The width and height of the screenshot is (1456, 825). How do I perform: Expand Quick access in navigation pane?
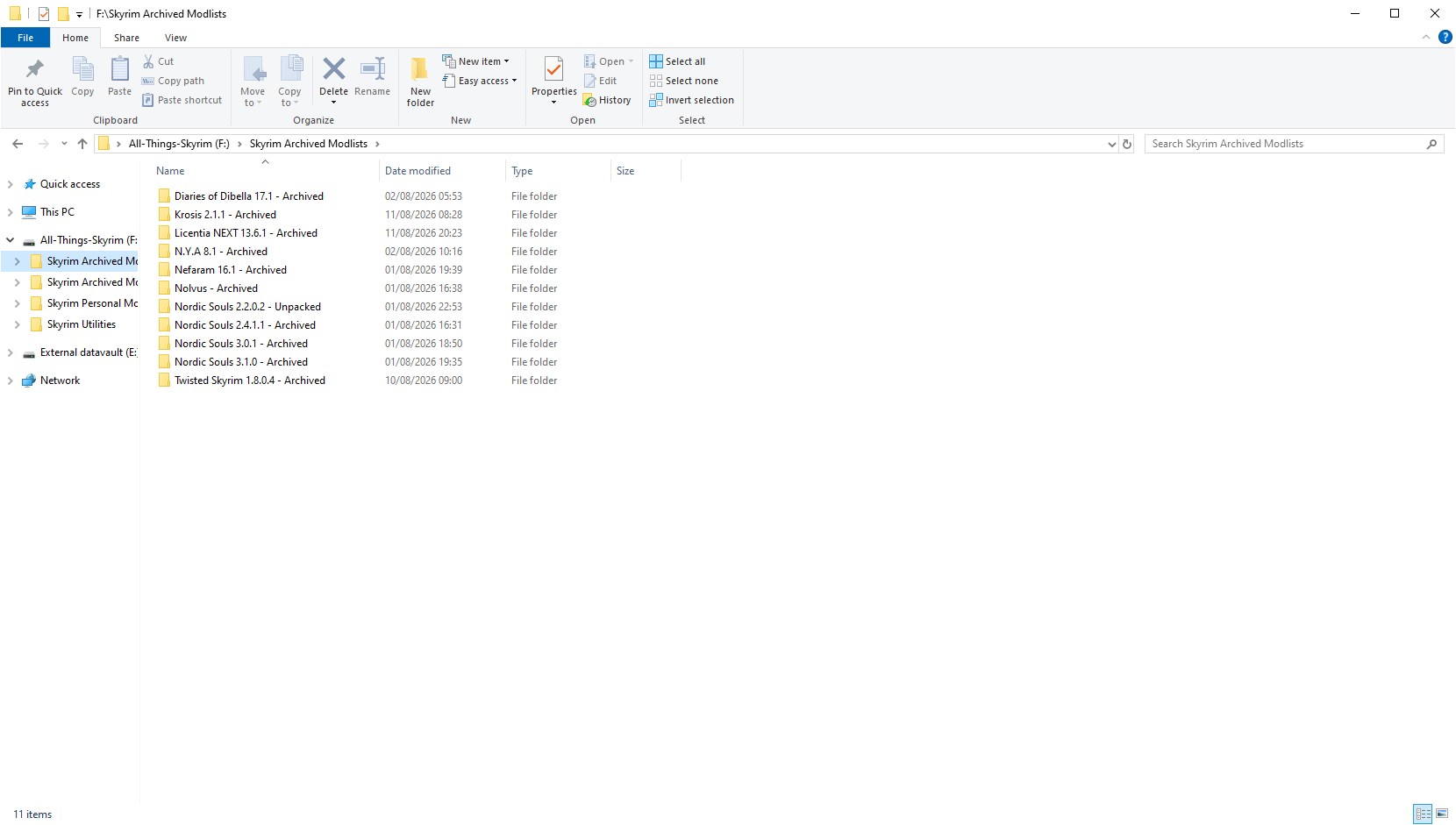pos(10,184)
